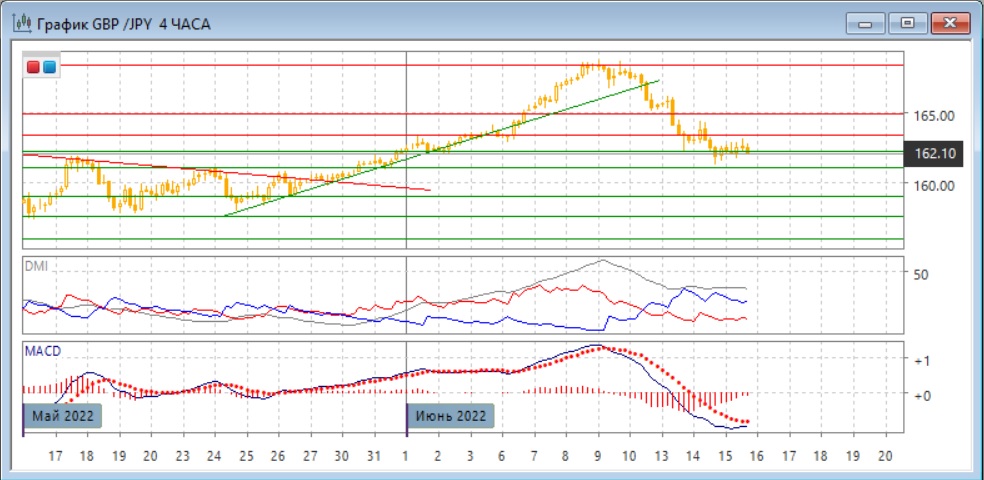The width and height of the screenshot is (984, 480).
Task: Click the MACD scale value +1
Action: (922, 360)
